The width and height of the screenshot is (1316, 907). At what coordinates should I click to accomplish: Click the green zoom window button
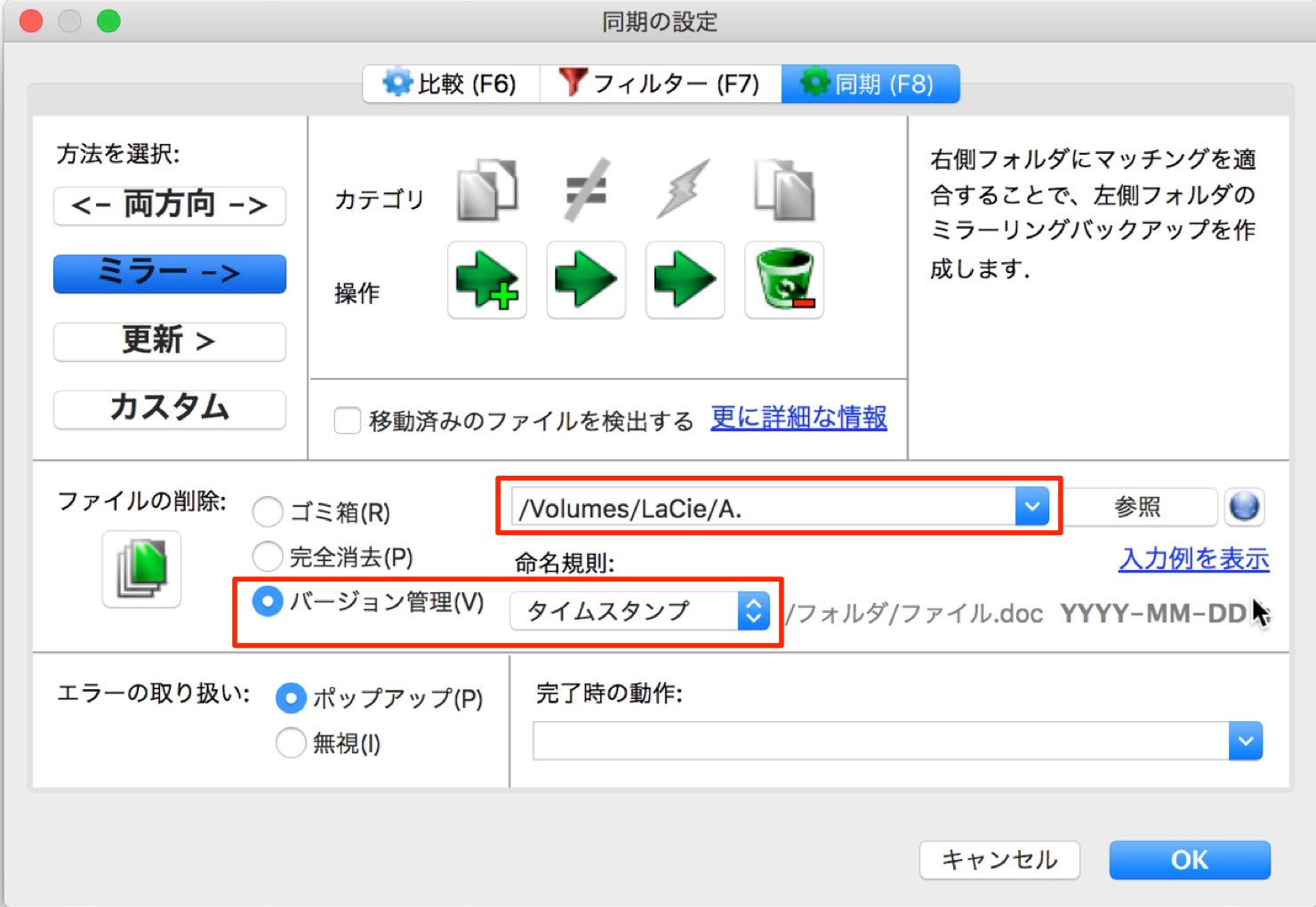(108, 20)
